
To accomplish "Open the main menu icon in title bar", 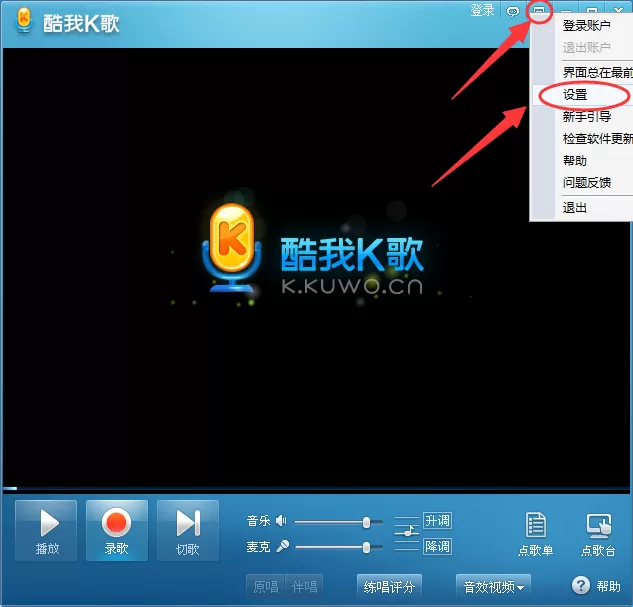I will pos(539,10).
